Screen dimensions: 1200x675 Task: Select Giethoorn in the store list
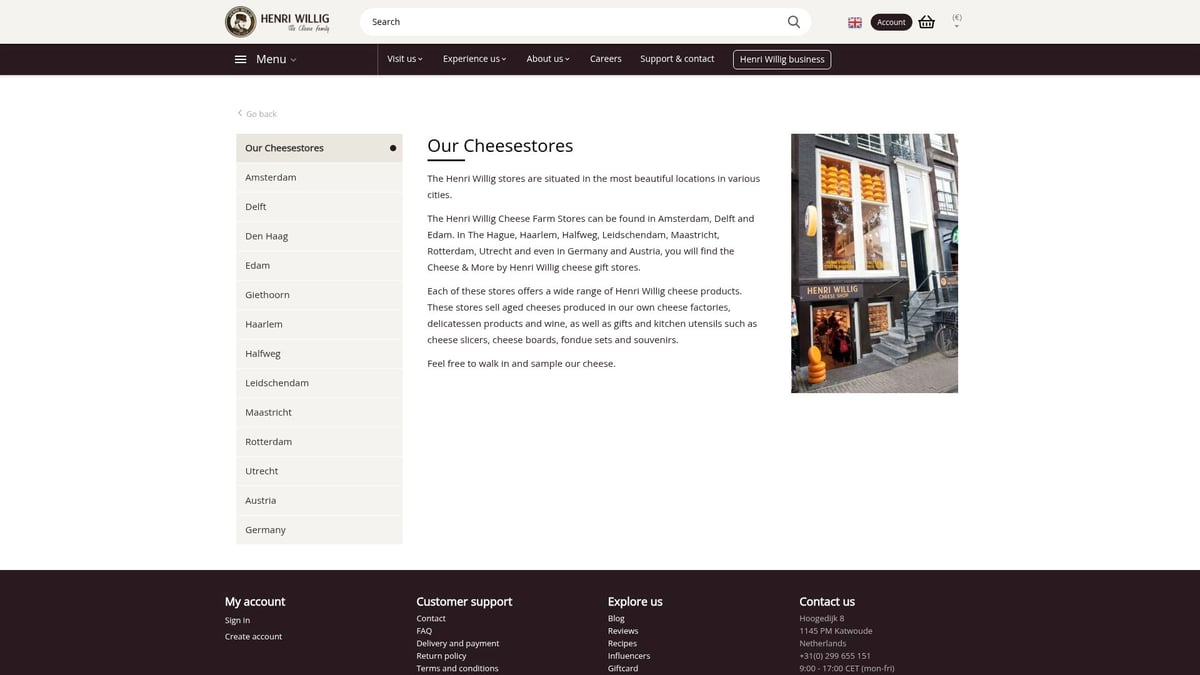pos(267,295)
